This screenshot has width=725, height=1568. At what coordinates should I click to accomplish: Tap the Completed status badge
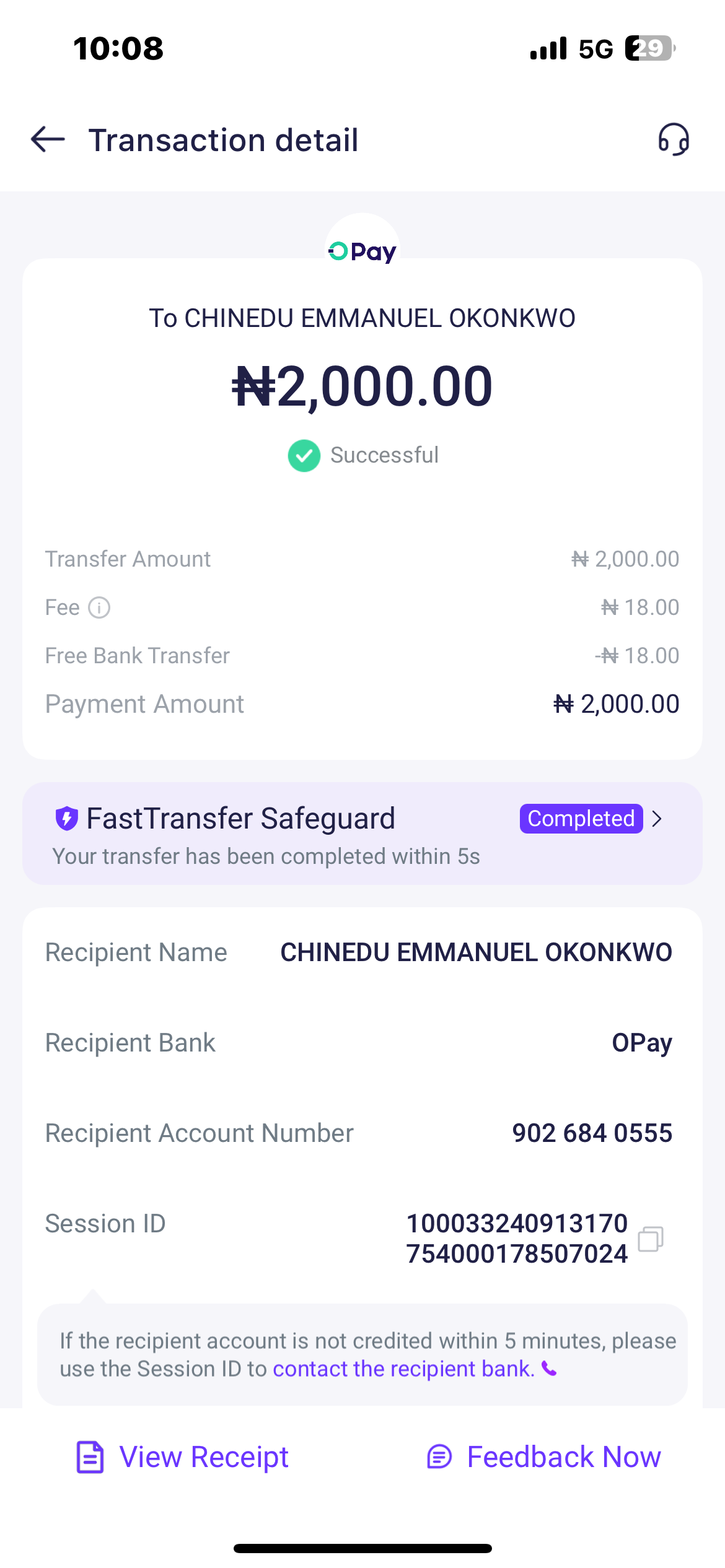581,819
